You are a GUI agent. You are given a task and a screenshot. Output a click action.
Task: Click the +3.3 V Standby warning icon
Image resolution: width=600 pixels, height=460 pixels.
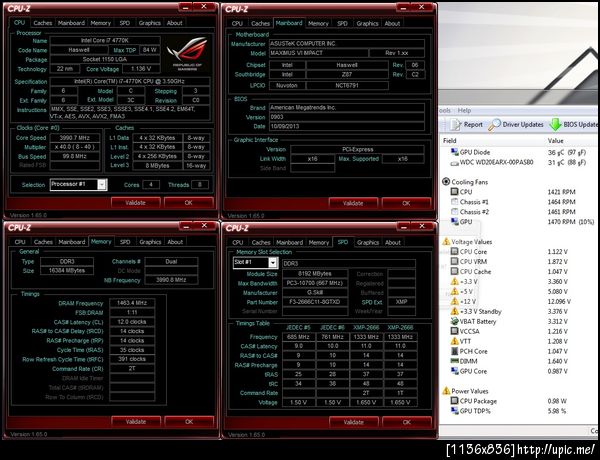click(455, 311)
